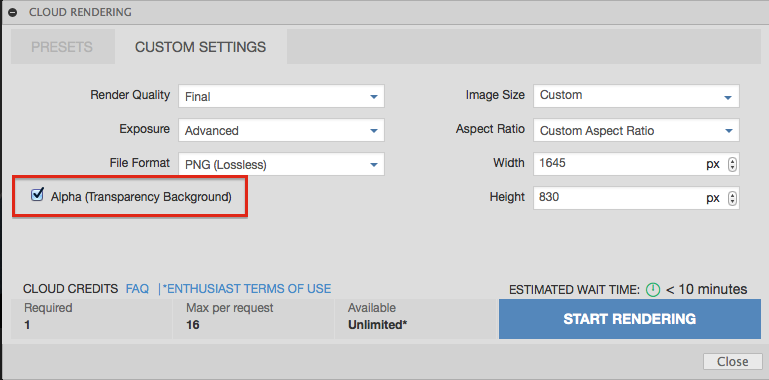Image resolution: width=769 pixels, height=380 pixels.
Task: Click the Cloud Rendering title text
Action: coord(80,12)
